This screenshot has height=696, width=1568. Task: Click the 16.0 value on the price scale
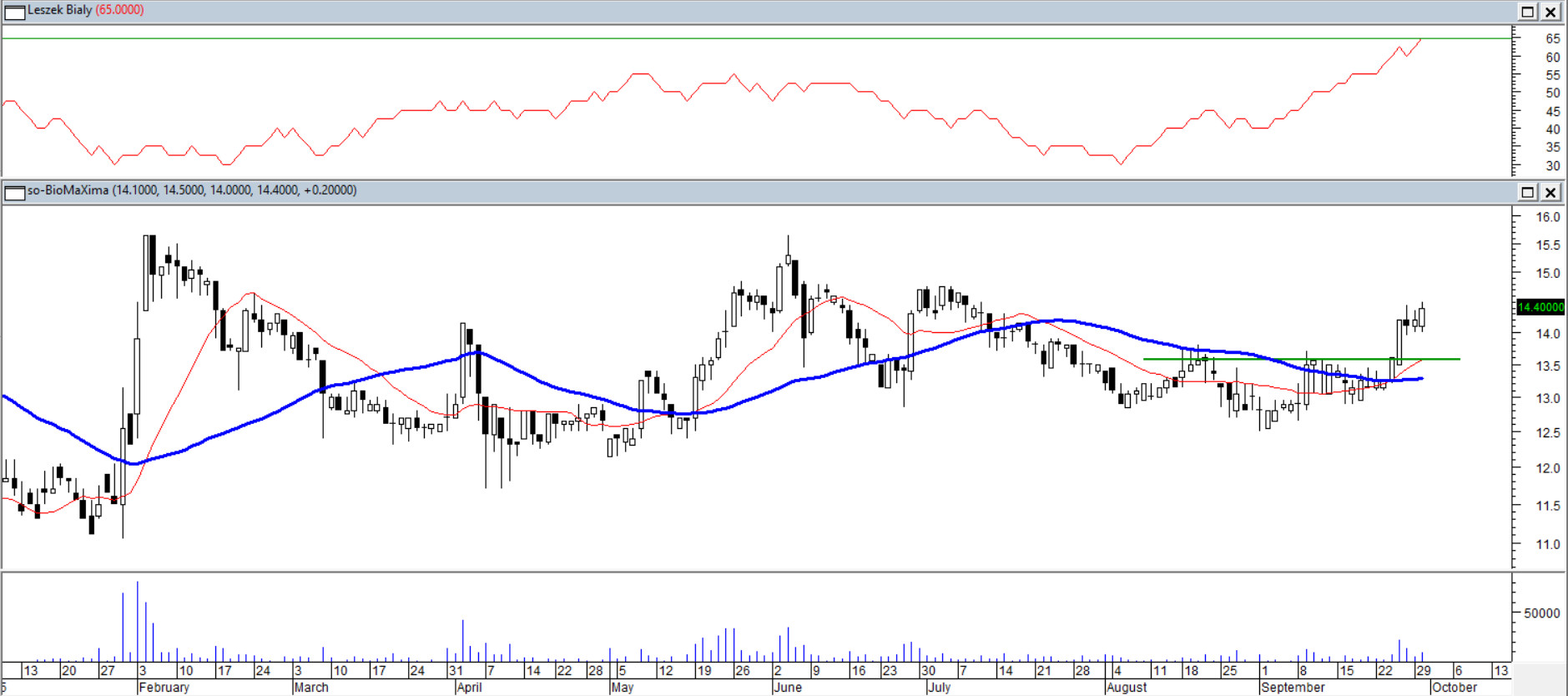coord(1548,217)
